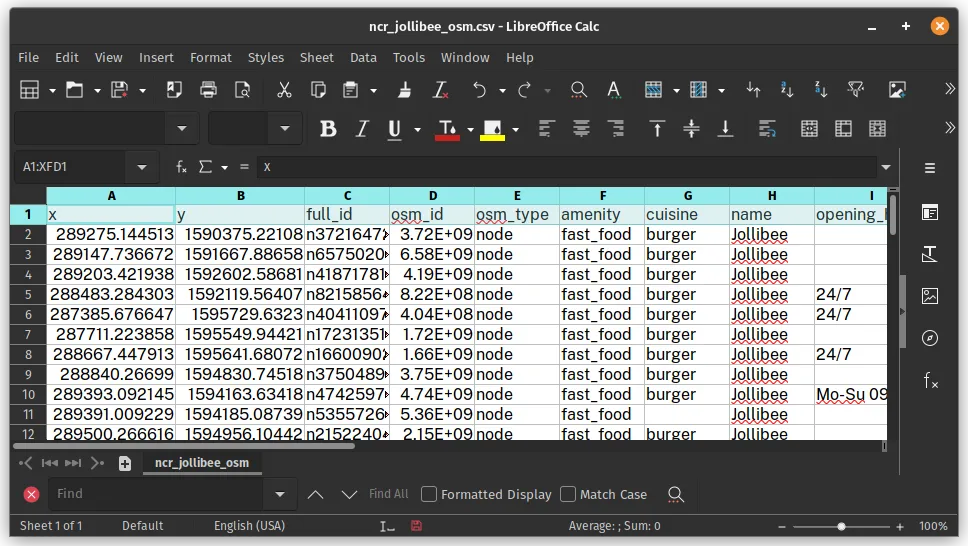Click the Clear Direct Formatting icon

tap(440, 90)
